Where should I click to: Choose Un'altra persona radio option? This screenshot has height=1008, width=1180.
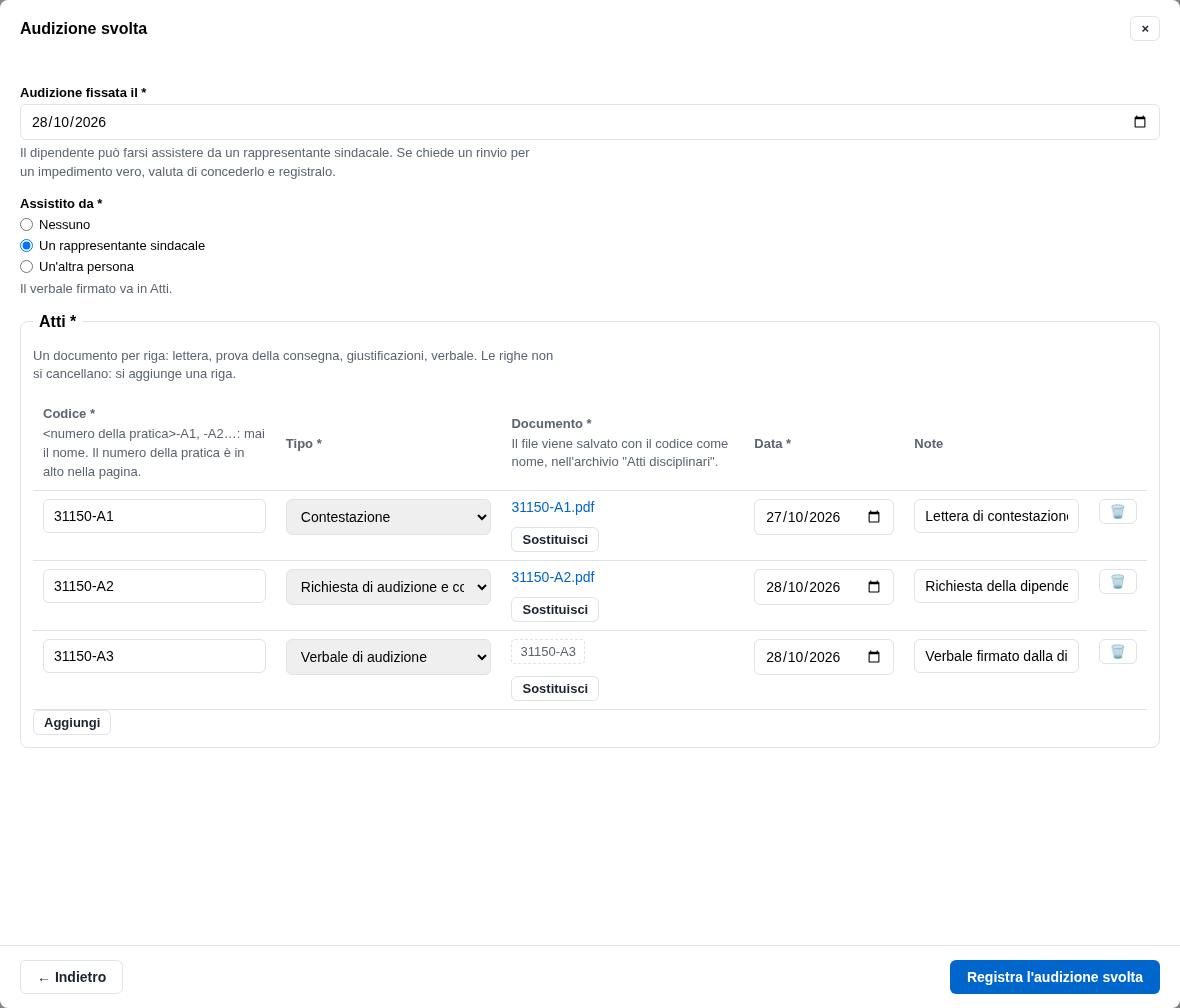click(x=26, y=266)
